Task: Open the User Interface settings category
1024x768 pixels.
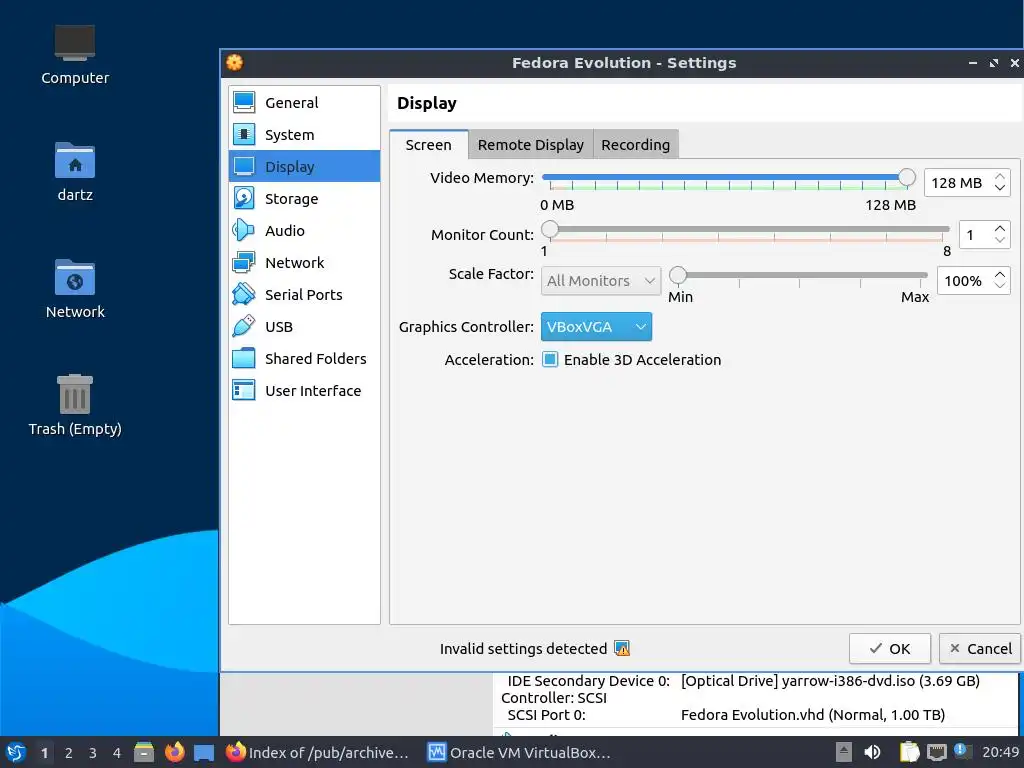Action: (x=304, y=391)
